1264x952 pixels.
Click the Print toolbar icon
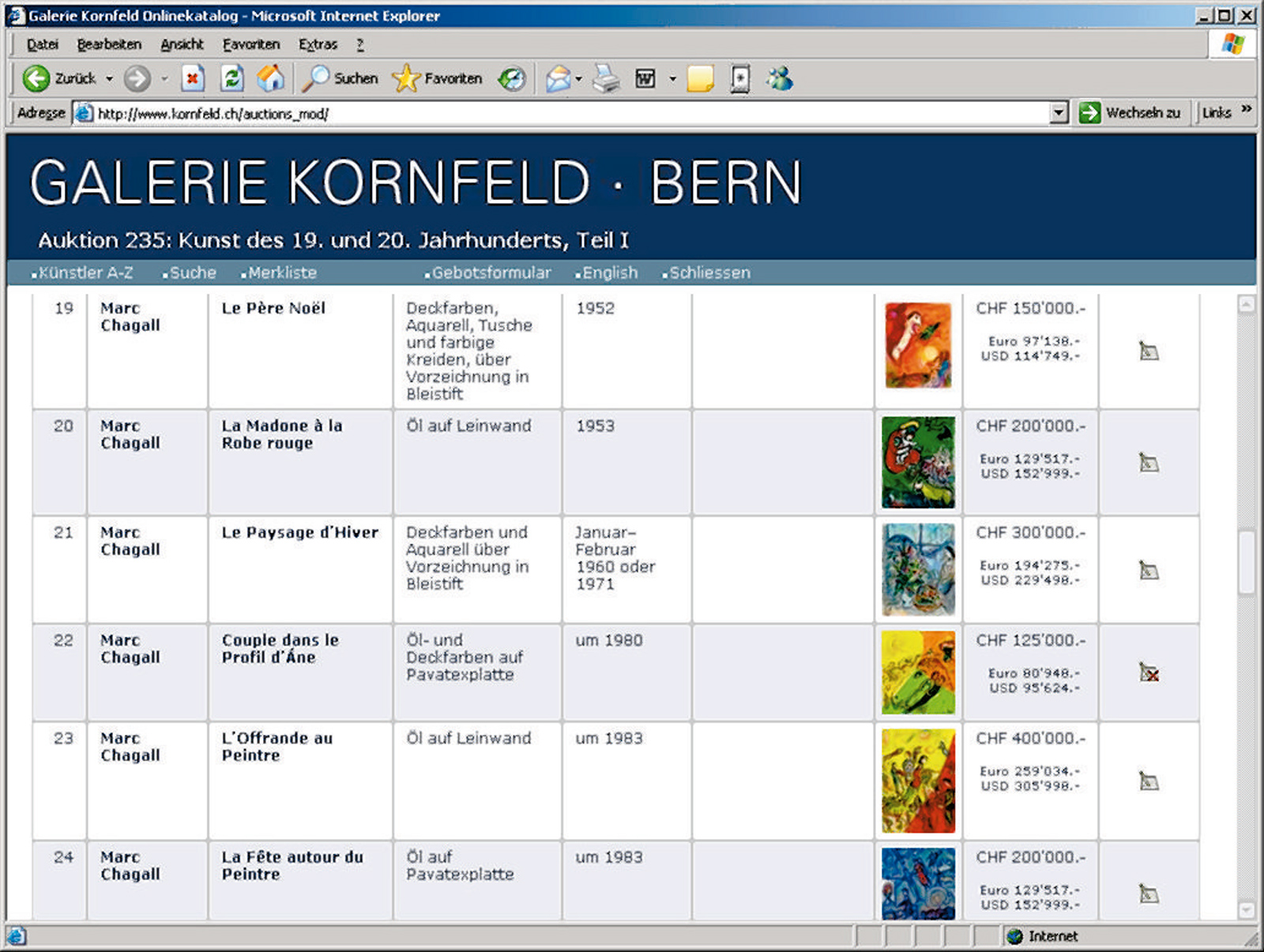[x=606, y=78]
